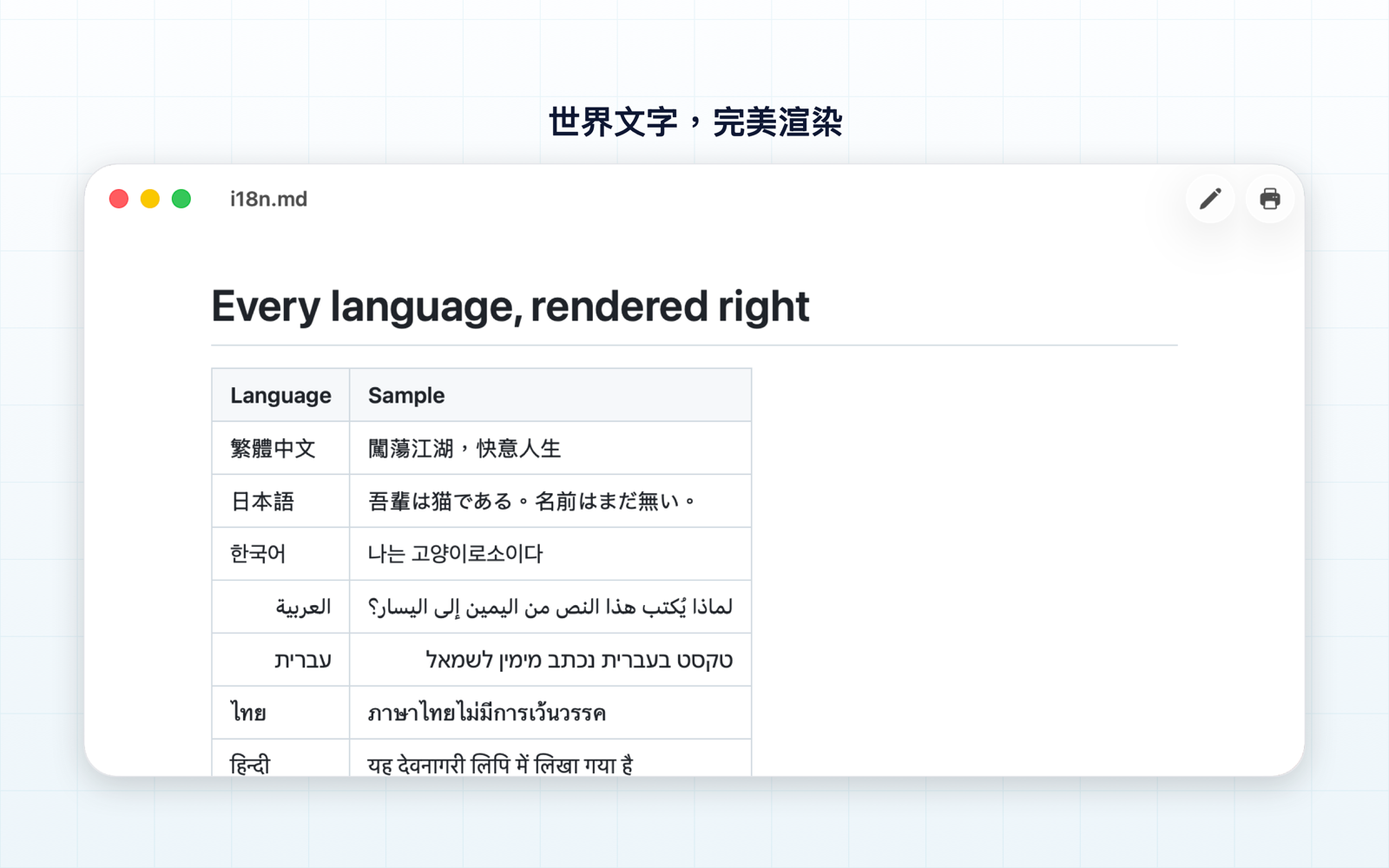Viewport: 1389px width, 868px height.
Task: Click the Korean sample sentence cell
Action: 550,554
